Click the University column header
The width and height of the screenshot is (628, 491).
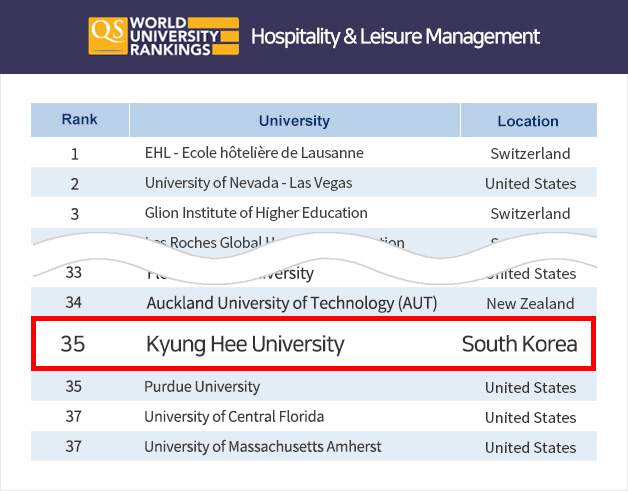click(294, 121)
